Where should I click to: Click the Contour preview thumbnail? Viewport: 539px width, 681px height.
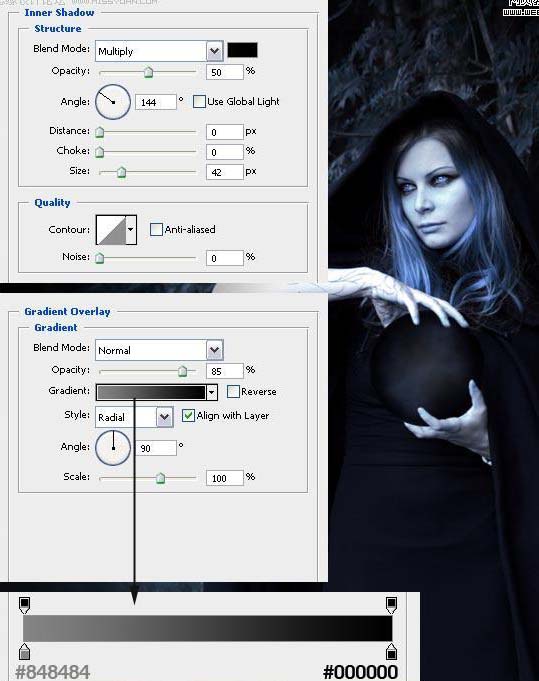pos(111,230)
